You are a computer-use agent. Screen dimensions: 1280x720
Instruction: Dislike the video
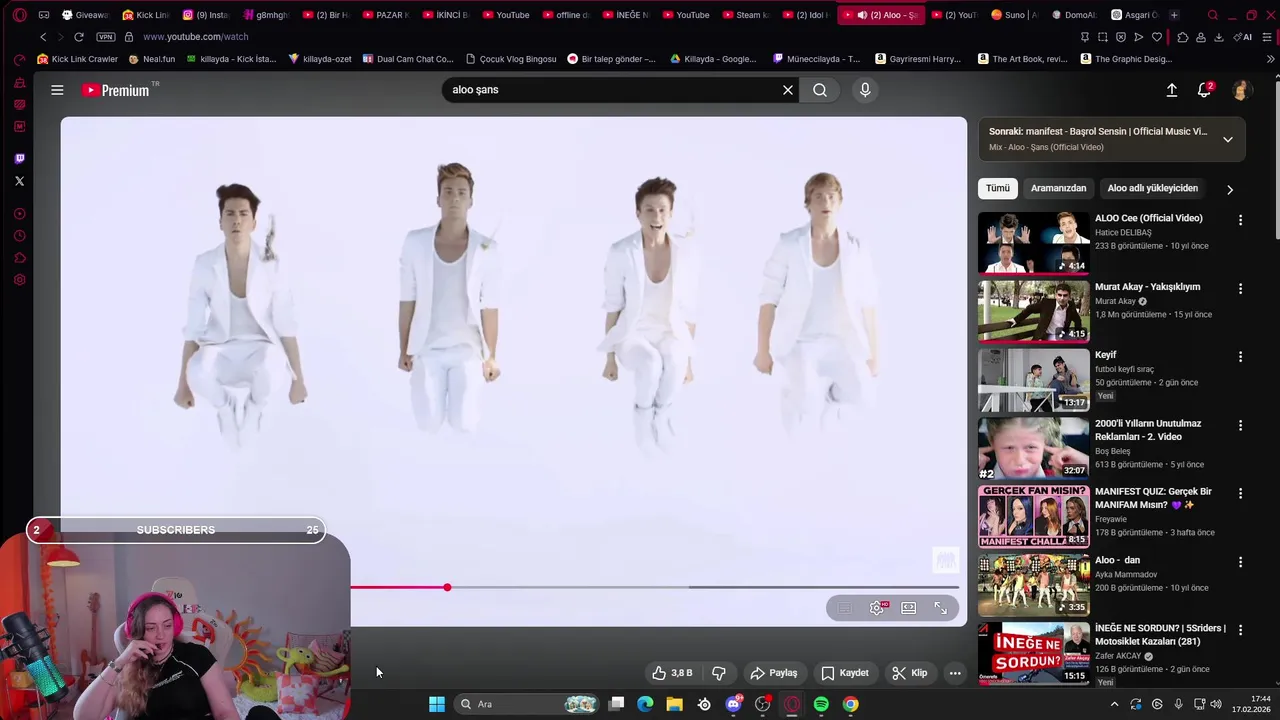[x=718, y=673]
